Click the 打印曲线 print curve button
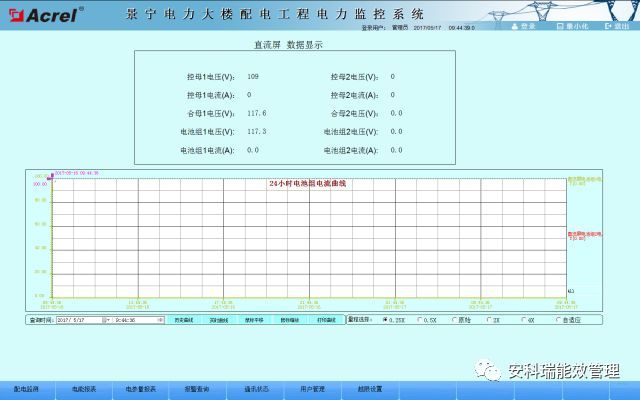The image size is (640, 400). [x=327, y=320]
